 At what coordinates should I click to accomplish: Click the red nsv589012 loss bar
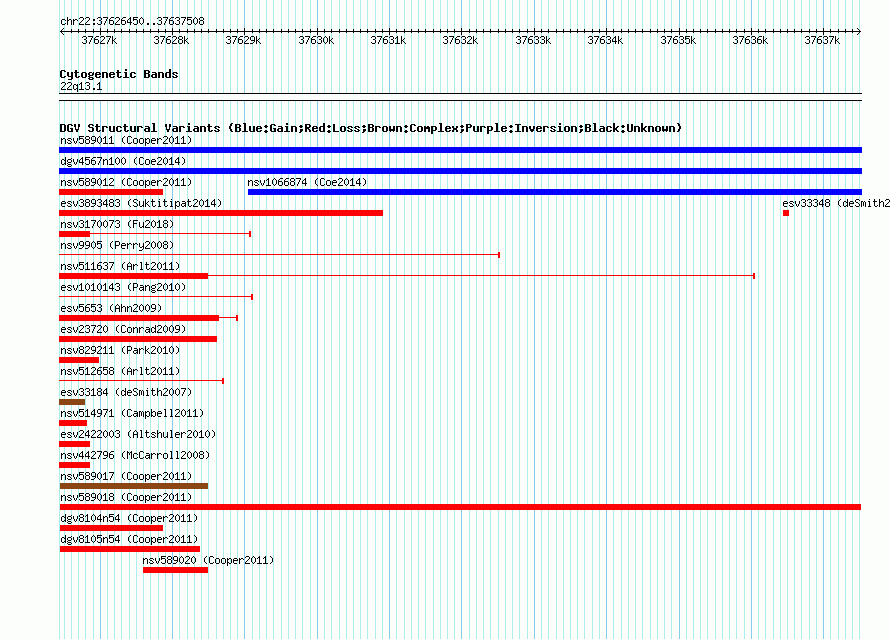pyautogui.click(x=111, y=192)
